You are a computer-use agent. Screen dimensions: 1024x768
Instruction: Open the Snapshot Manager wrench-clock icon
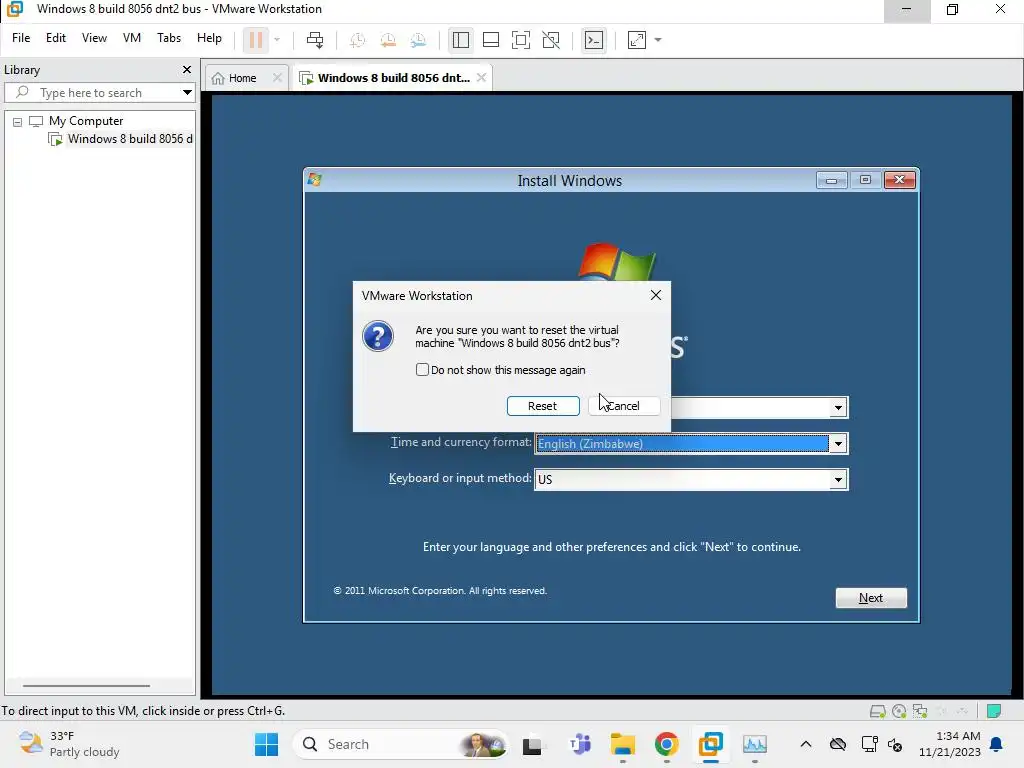pyautogui.click(x=419, y=40)
